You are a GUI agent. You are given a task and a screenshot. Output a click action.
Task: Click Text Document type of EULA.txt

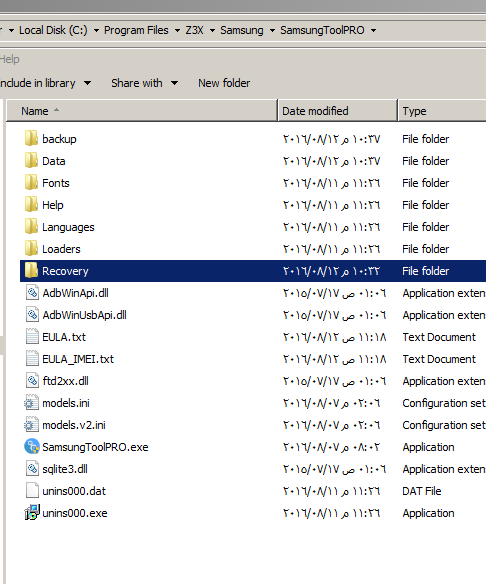(439, 337)
